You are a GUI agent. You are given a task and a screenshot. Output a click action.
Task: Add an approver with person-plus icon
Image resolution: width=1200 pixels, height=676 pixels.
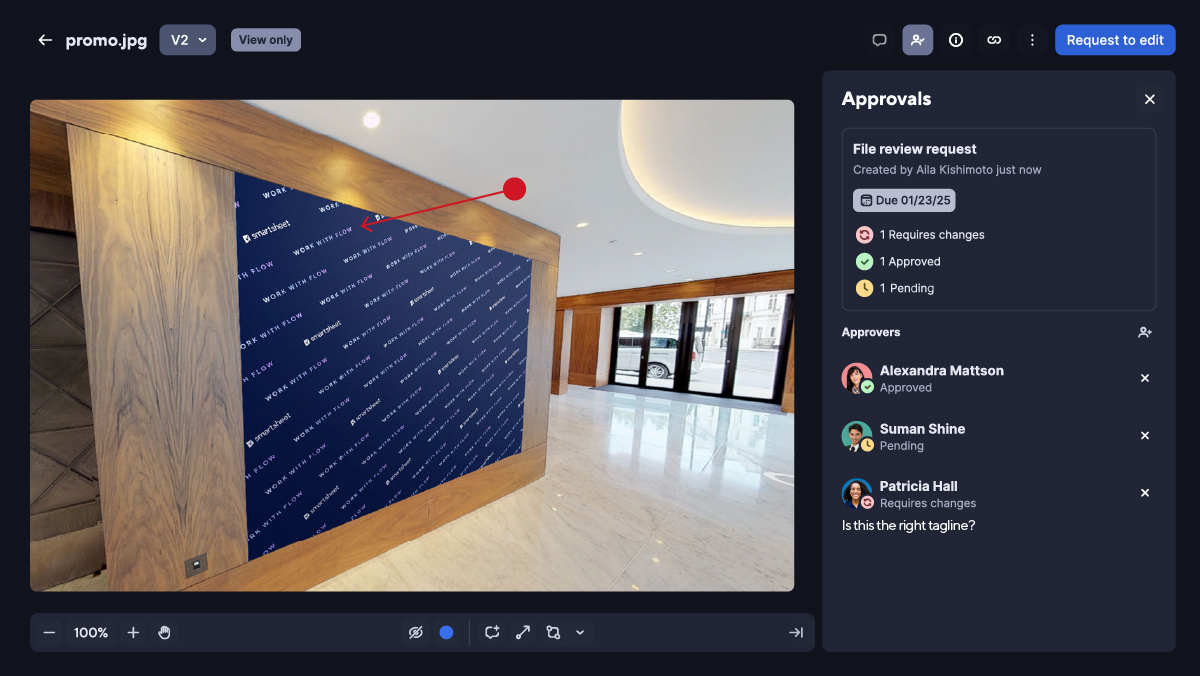(x=1145, y=332)
